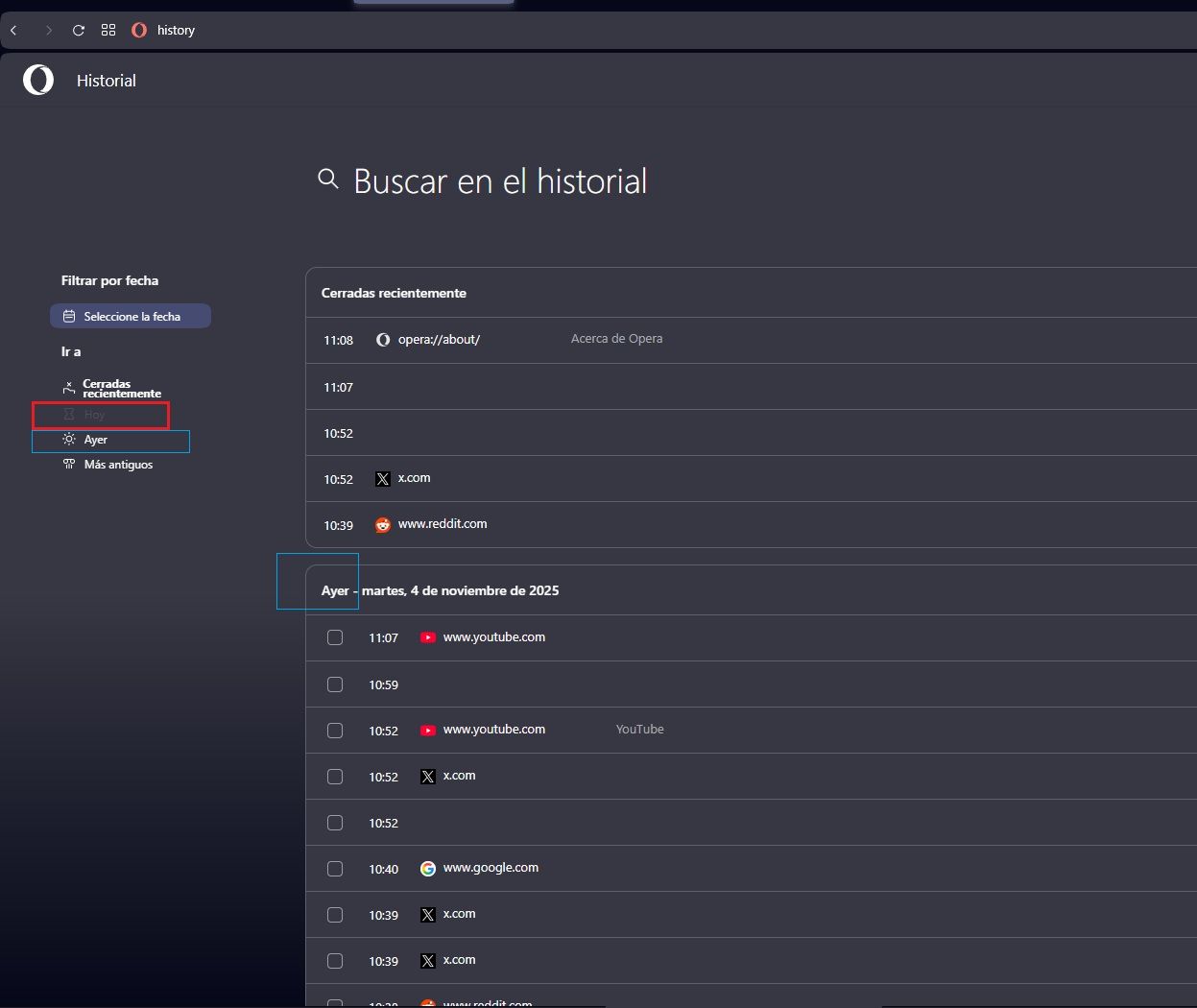Open the opera://about/ entry at 11:08

pos(439,340)
